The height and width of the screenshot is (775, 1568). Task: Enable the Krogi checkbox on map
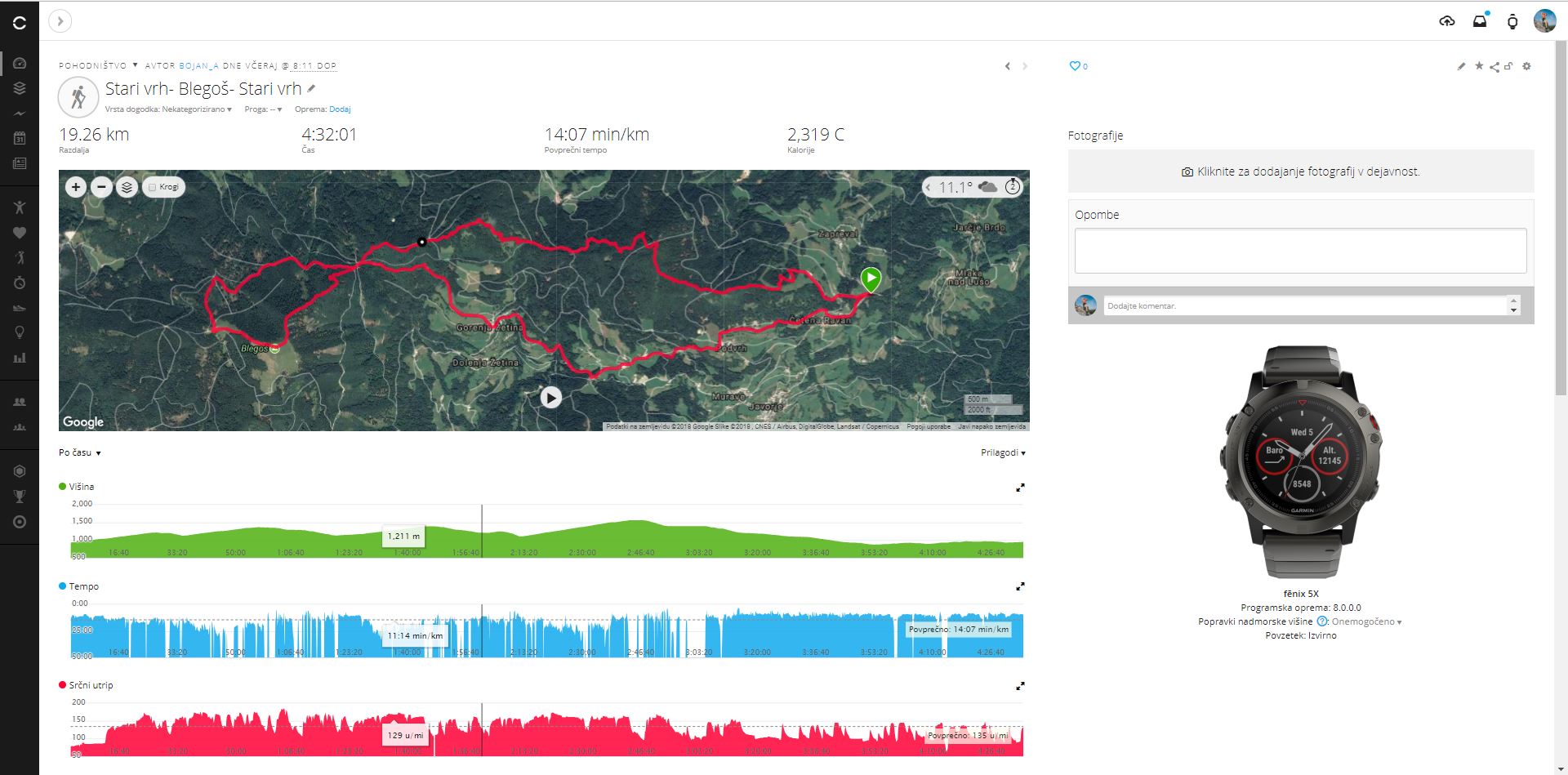pyautogui.click(x=153, y=187)
